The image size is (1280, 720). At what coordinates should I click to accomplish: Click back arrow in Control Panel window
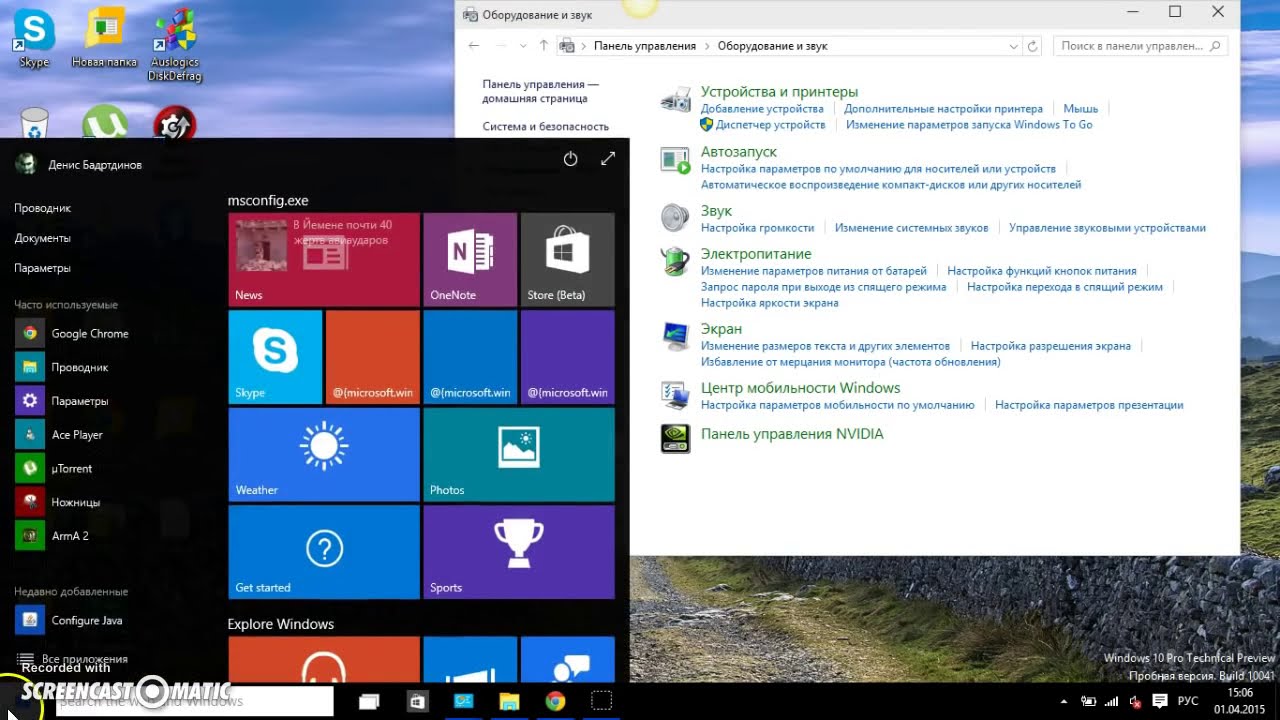coord(474,46)
